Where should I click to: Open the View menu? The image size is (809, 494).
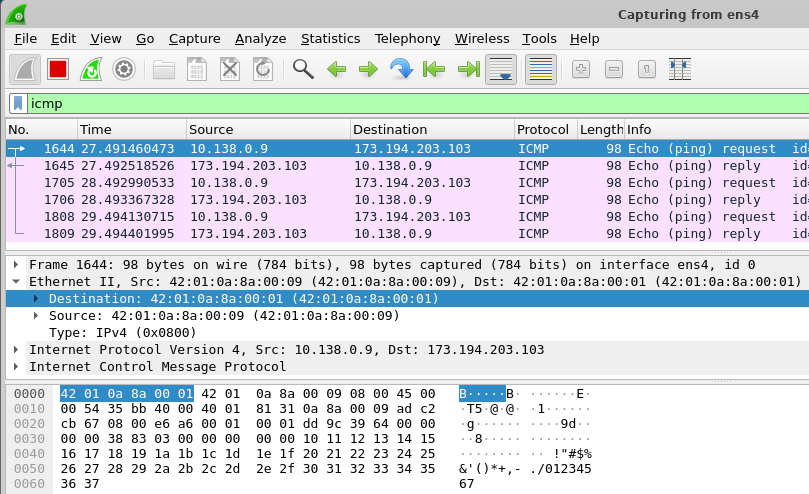point(106,39)
